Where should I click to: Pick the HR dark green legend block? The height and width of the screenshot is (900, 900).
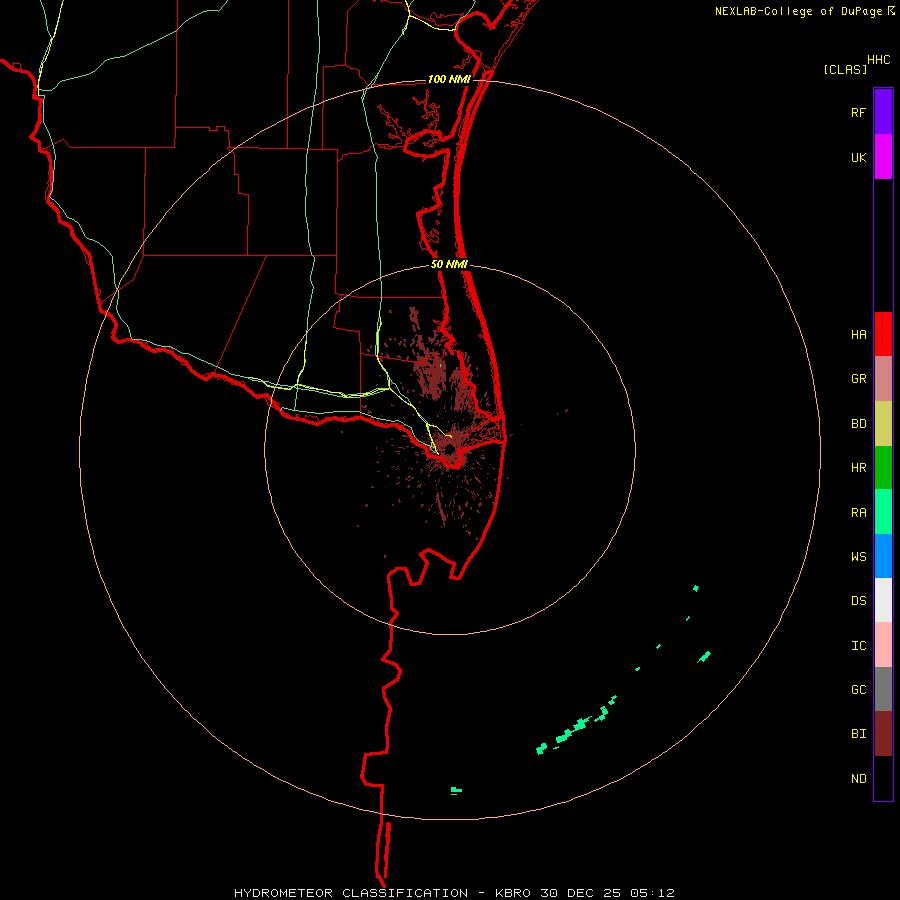point(883,468)
